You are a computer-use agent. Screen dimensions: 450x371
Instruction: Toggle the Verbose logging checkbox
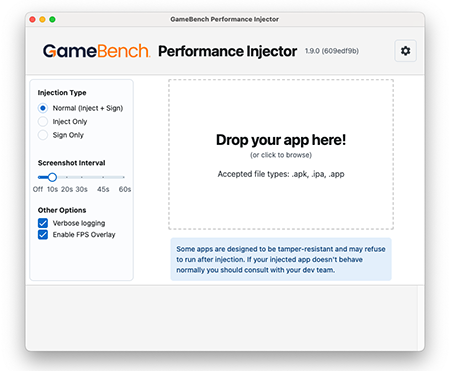point(43,223)
